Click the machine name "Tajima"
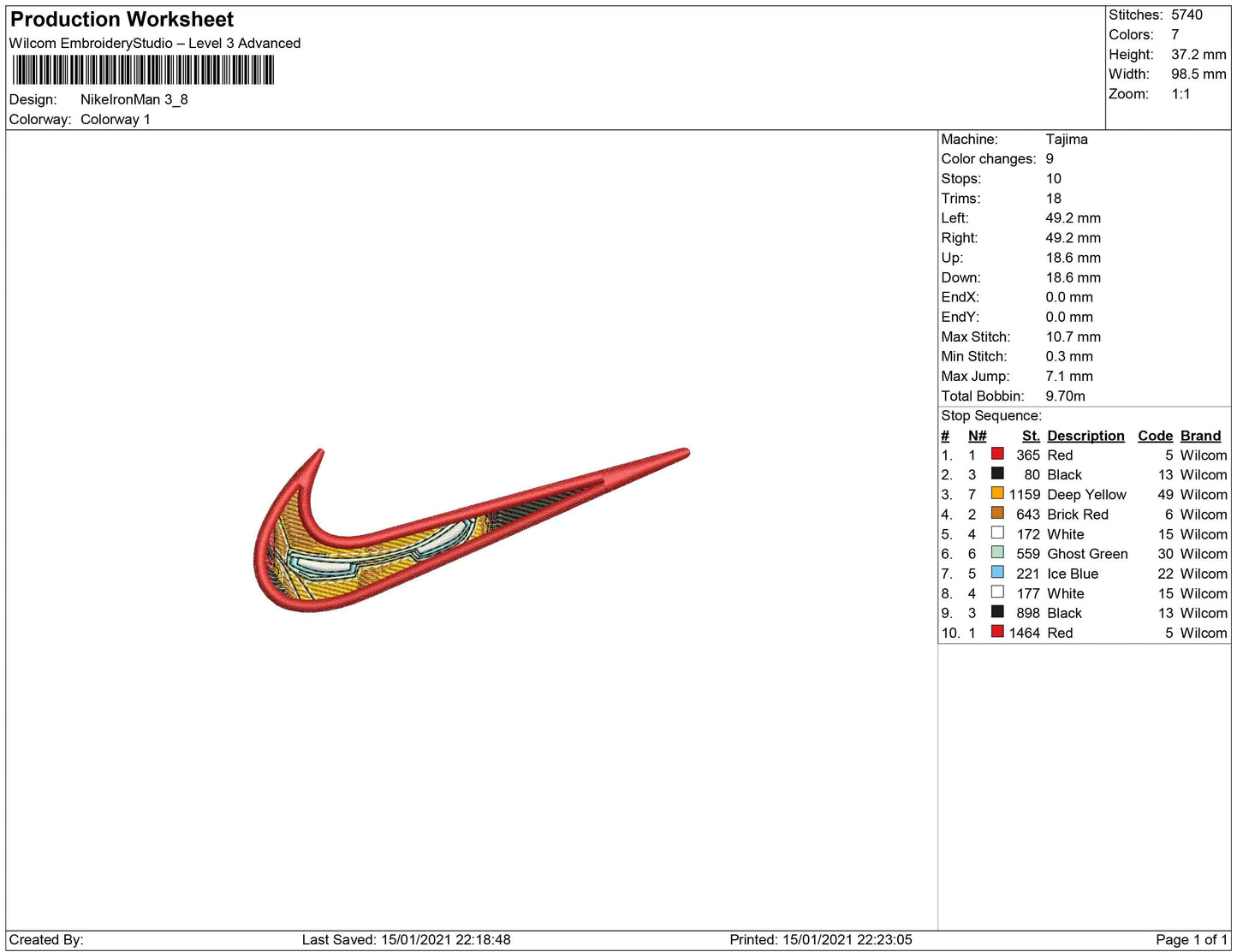Viewport: 1237px width, 952px height. click(1067, 140)
